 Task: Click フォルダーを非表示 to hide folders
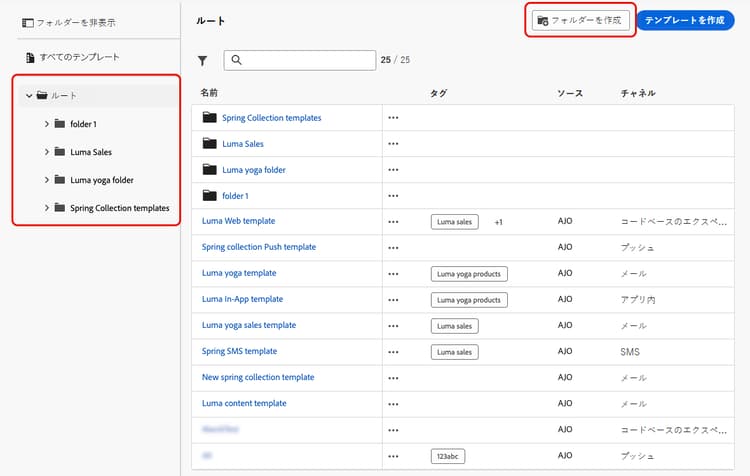76,23
